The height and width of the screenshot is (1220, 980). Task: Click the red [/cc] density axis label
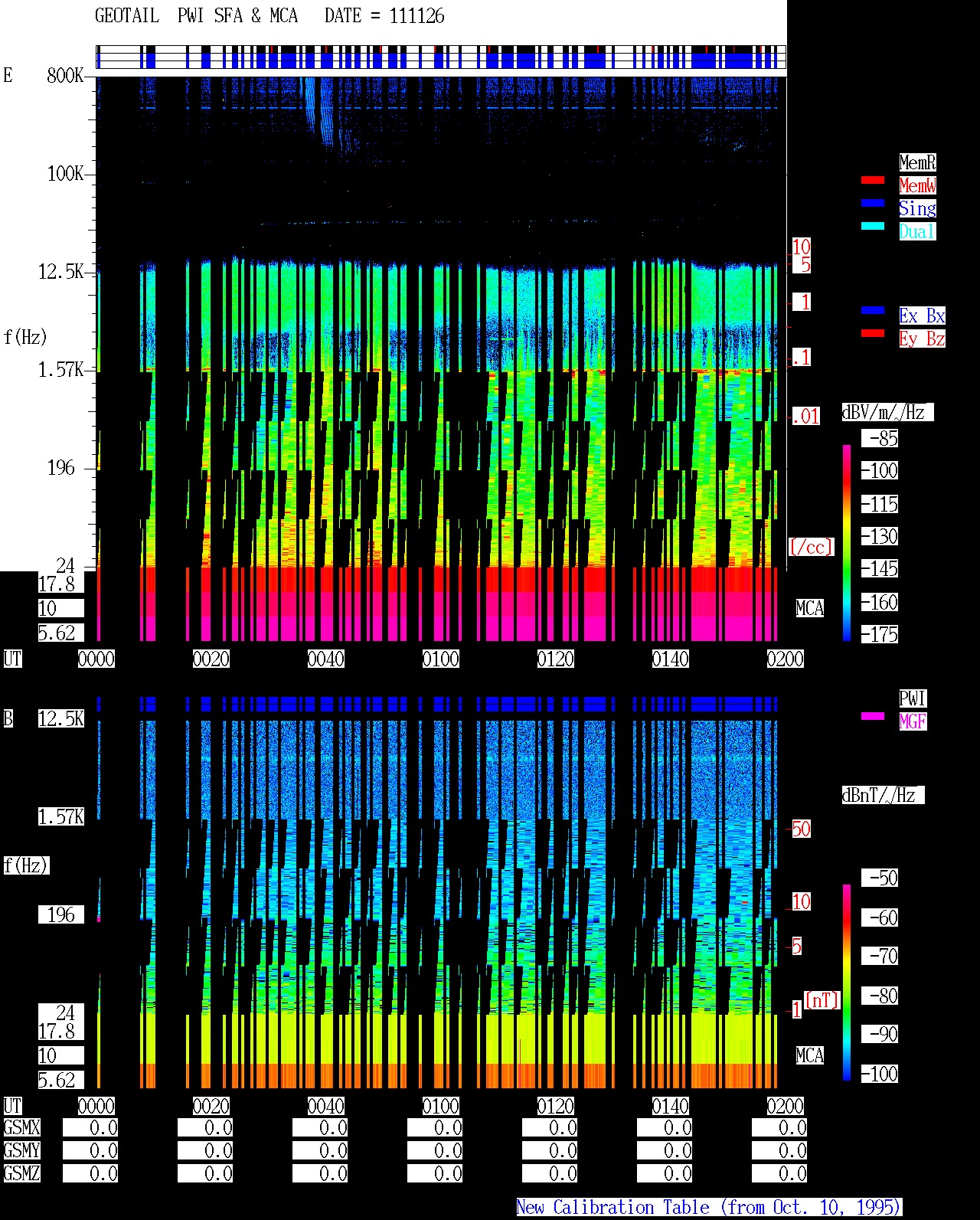(811, 547)
